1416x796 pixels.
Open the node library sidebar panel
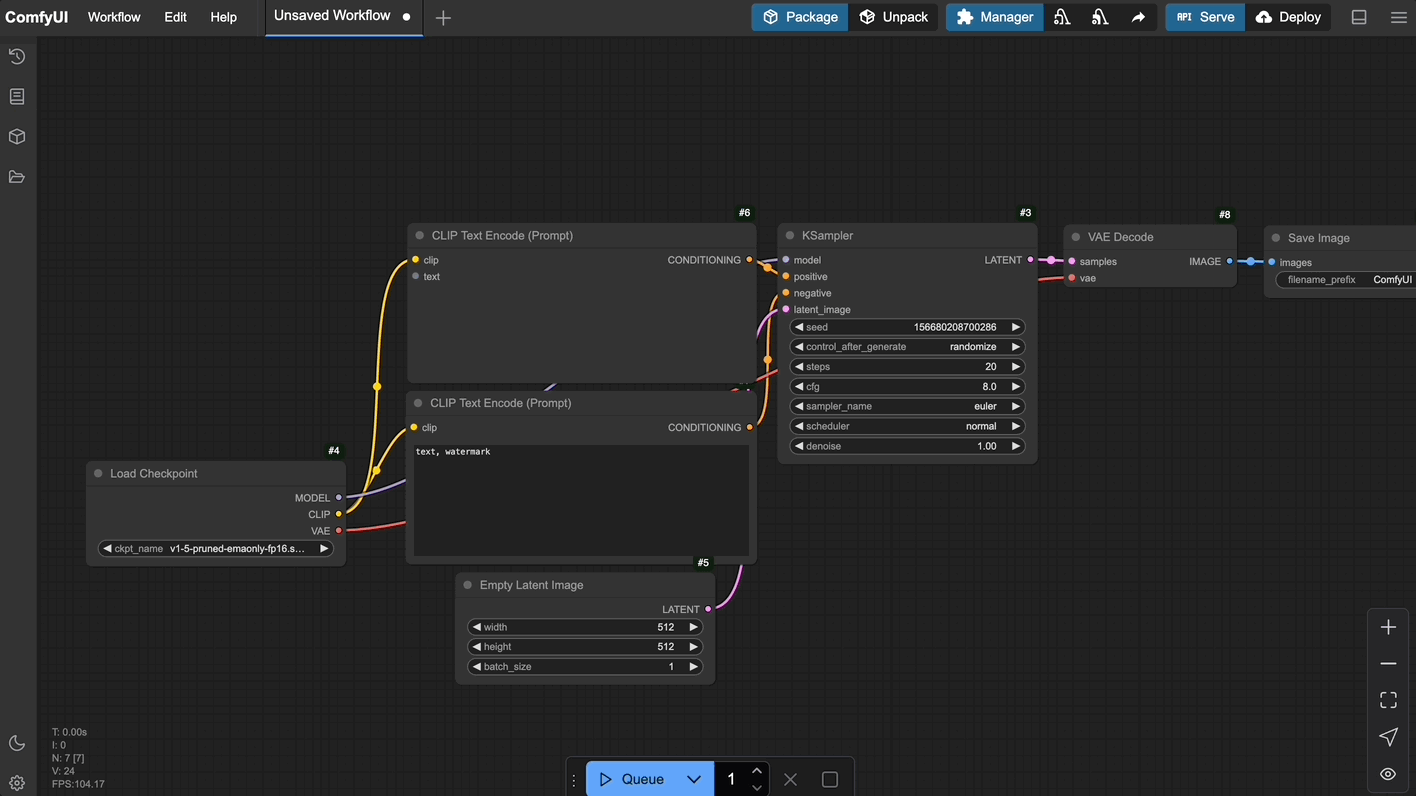tap(17, 97)
